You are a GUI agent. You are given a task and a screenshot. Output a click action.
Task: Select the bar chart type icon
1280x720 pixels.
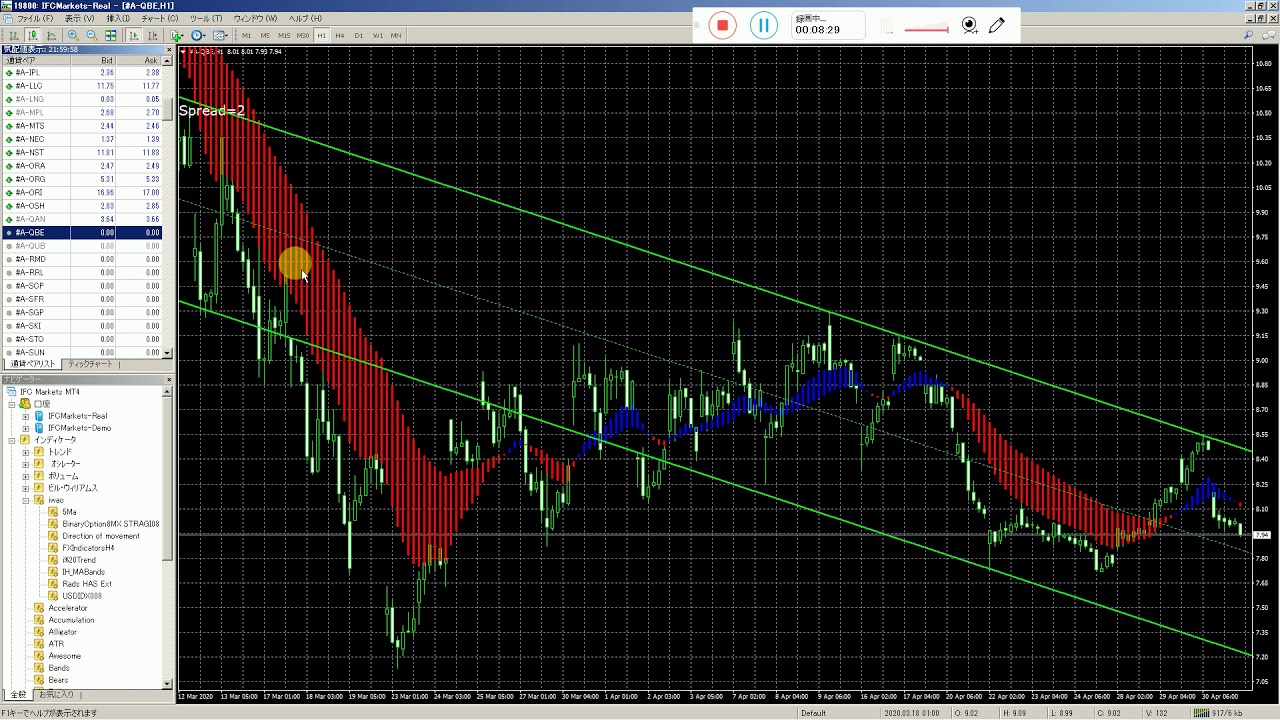14,35
